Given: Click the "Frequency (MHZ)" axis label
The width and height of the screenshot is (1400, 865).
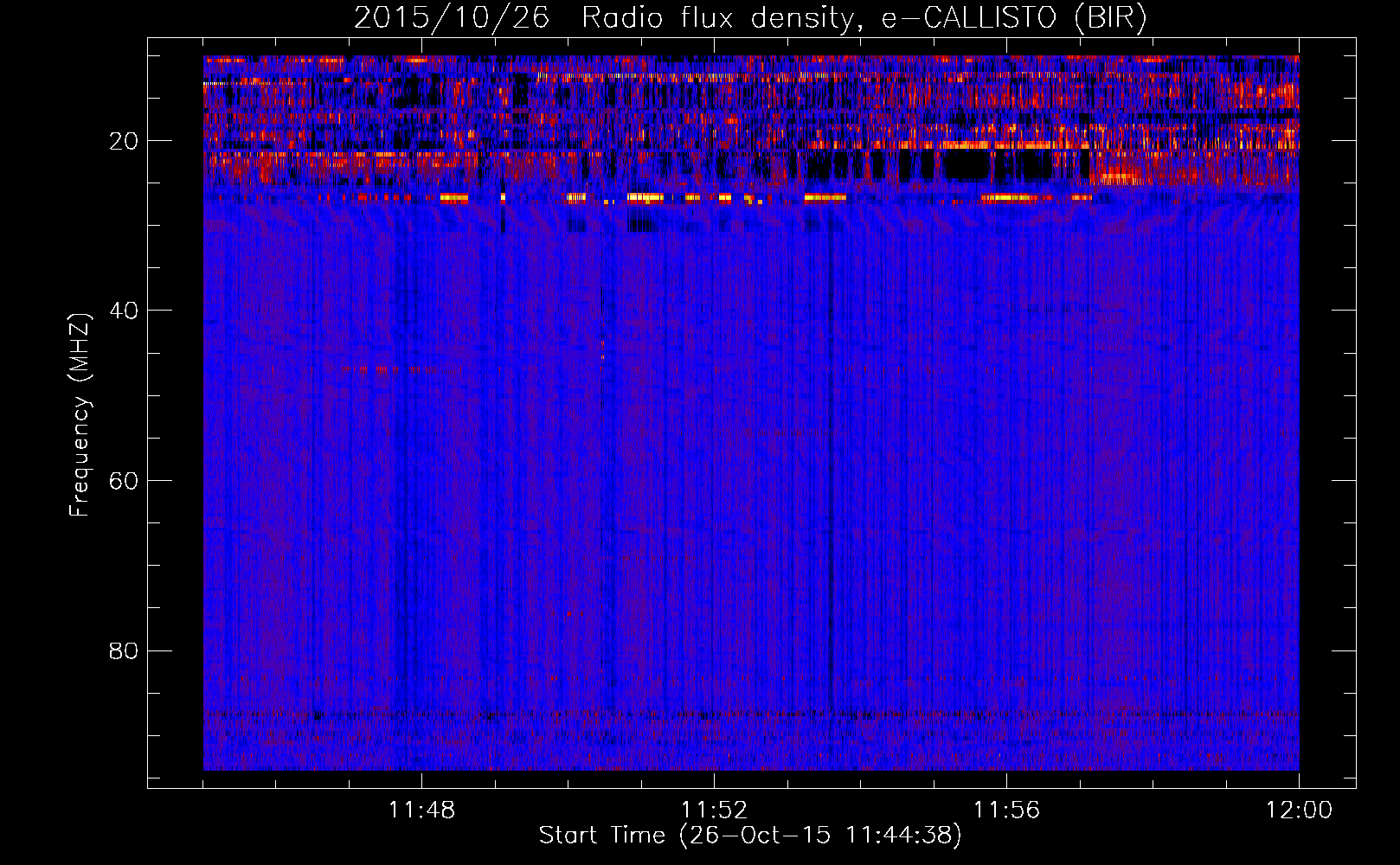Looking at the screenshot, I should (80, 415).
